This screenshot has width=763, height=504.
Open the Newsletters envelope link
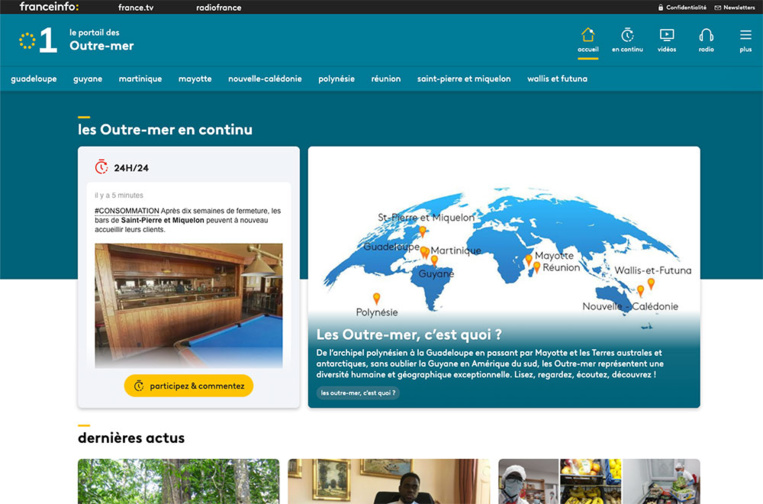click(734, 7)
